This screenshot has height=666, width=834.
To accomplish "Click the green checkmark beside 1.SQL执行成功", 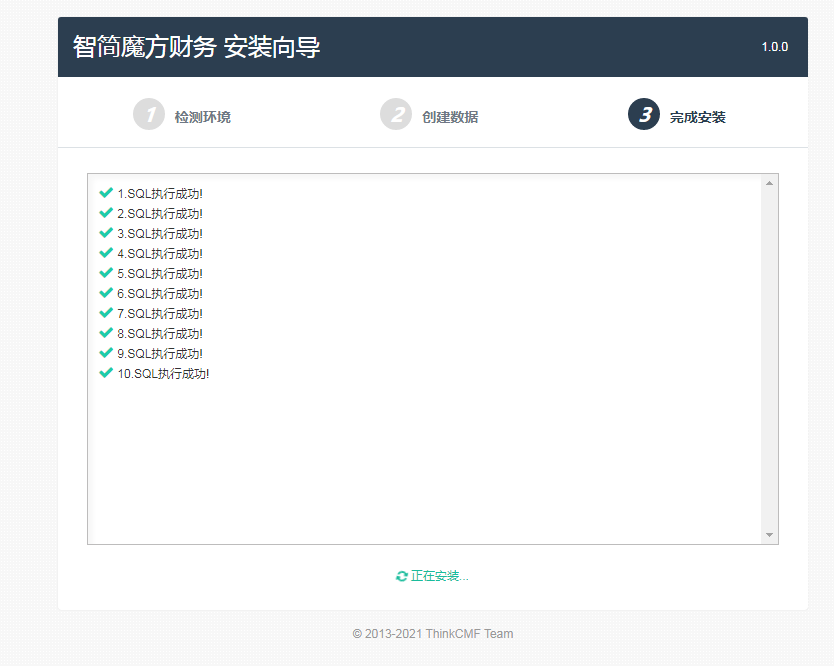I will 106,193.
